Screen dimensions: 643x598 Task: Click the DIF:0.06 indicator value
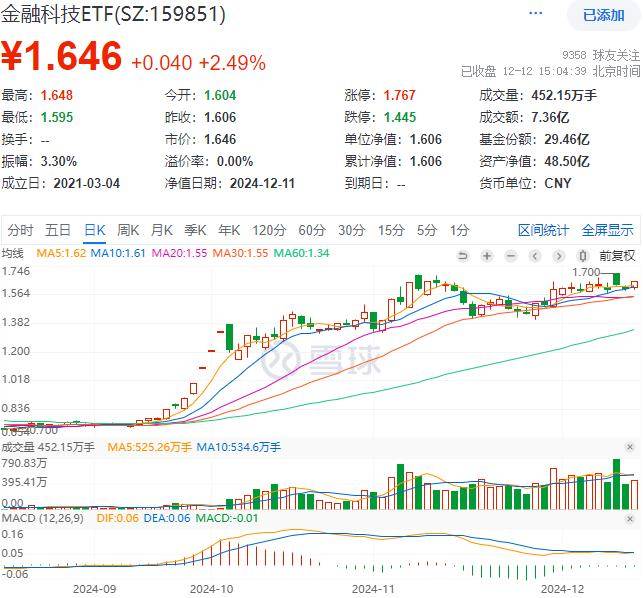click(118, 518)
